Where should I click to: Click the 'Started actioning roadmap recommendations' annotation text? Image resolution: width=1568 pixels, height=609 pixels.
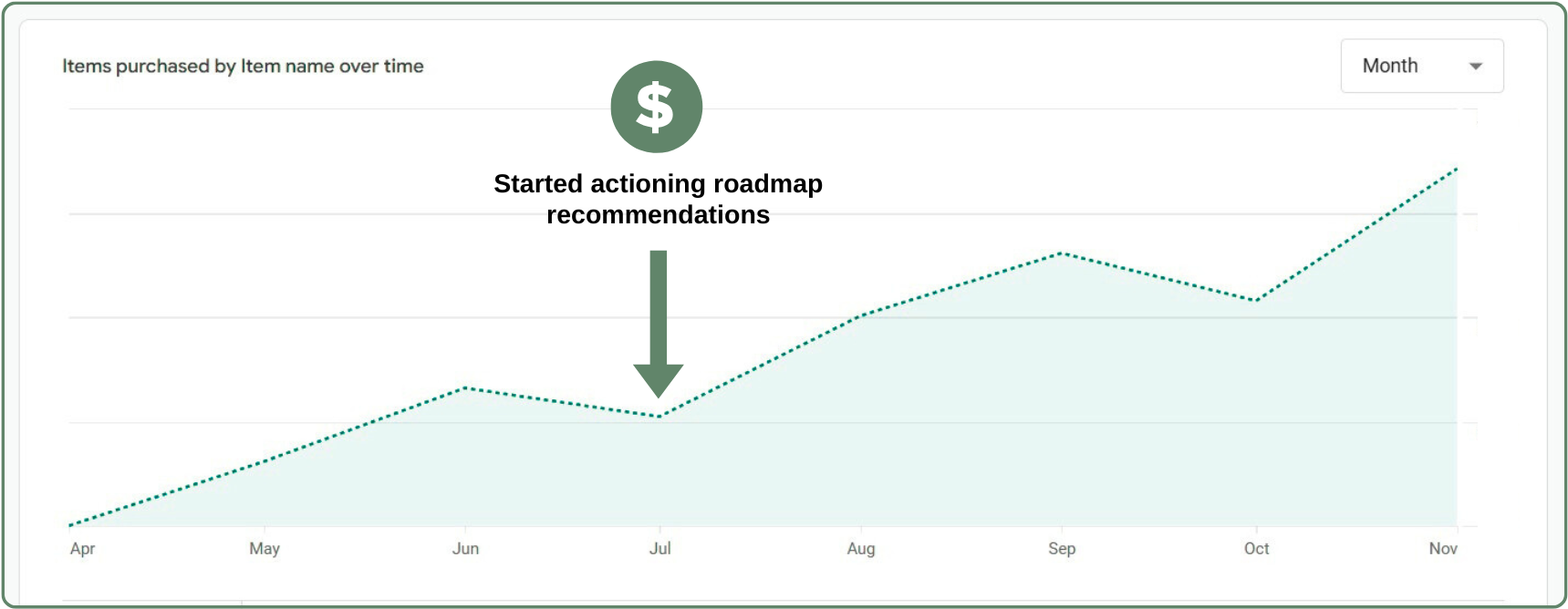pyautogui.click(x=659, y=199)
